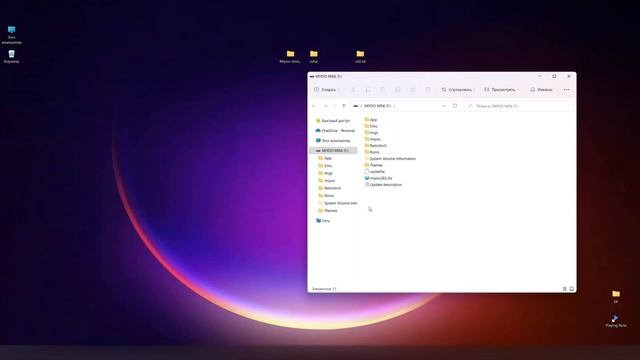
Task: Click the Refresh icon beside address bar
Action: [455, 106]
